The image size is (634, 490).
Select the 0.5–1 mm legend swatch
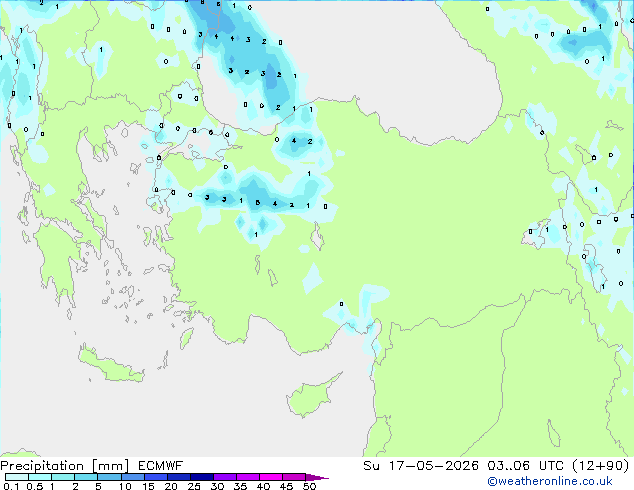click(40, 477)
